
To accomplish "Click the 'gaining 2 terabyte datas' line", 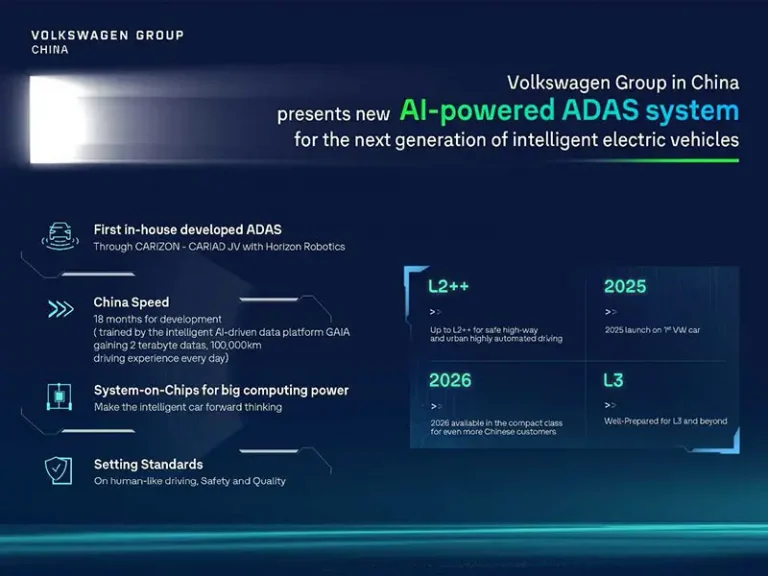I will [x=177, y=345].
